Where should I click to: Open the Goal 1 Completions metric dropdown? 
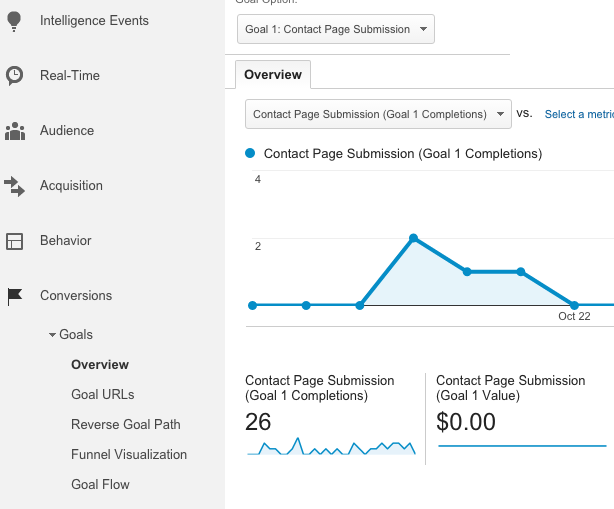[378, 114]
